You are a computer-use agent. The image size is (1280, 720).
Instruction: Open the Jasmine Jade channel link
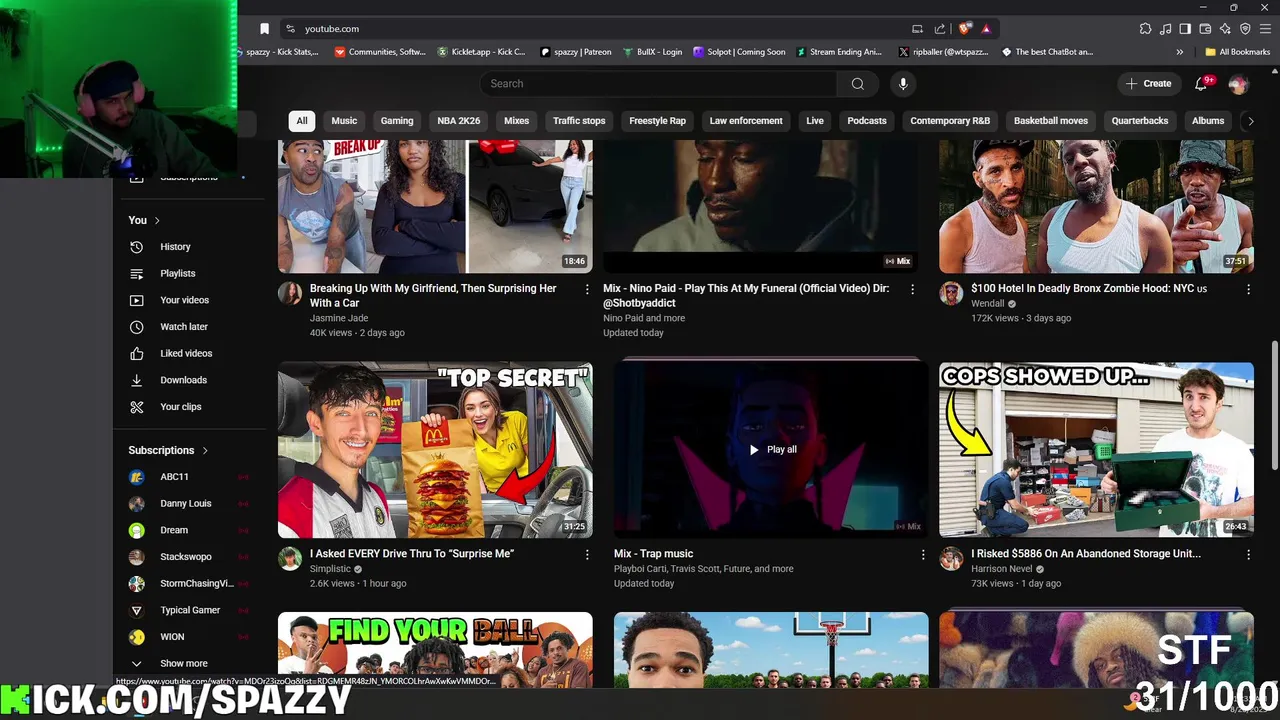pyautogui.click(x=339, y=318)
